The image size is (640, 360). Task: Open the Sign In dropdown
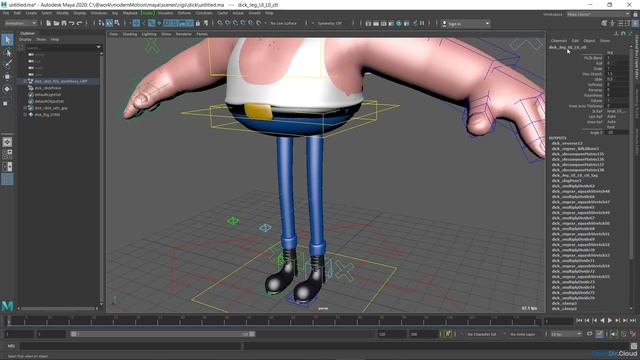[466, 24]
